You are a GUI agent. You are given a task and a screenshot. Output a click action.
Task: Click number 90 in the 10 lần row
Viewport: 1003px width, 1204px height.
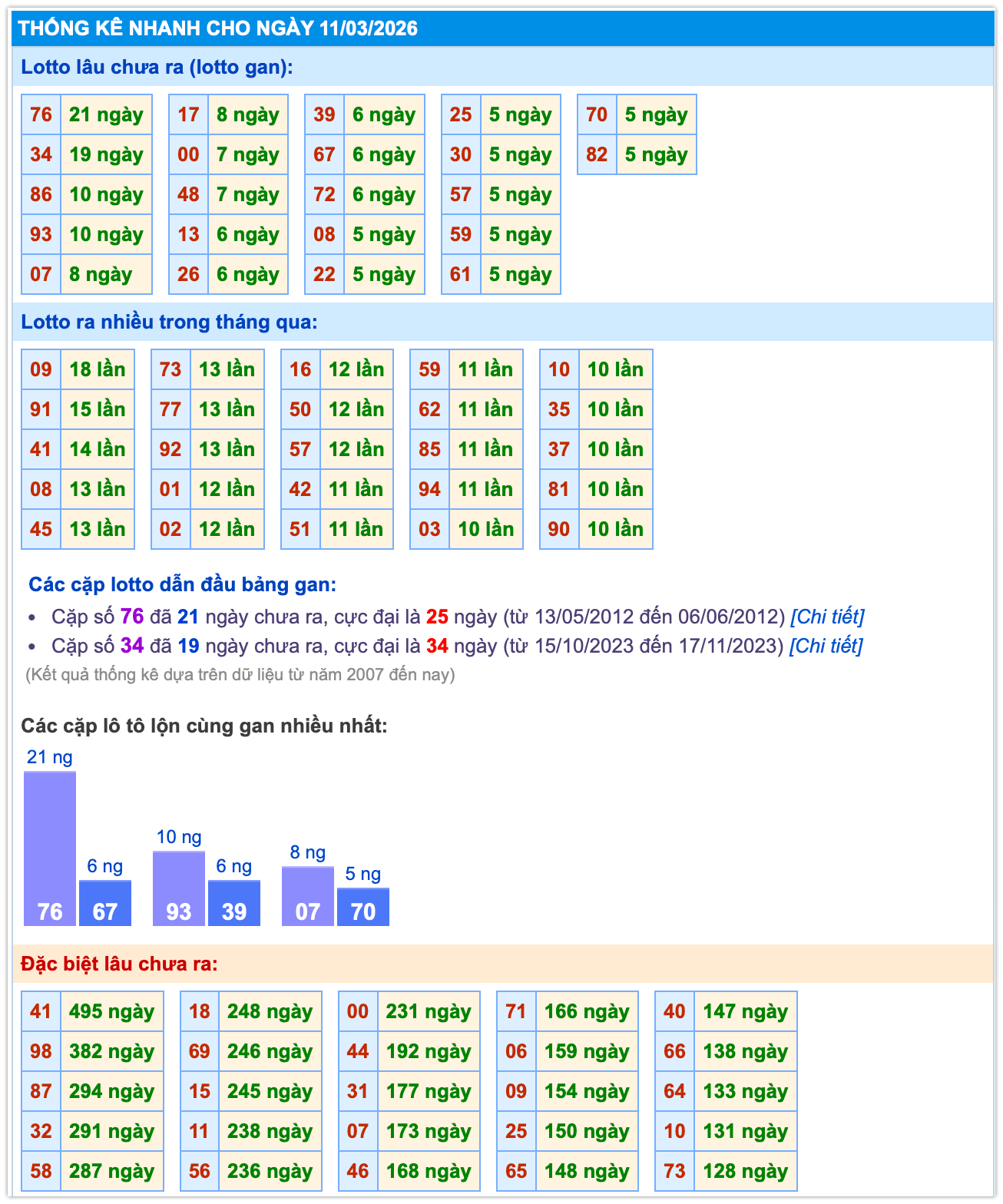click(559, 529)
